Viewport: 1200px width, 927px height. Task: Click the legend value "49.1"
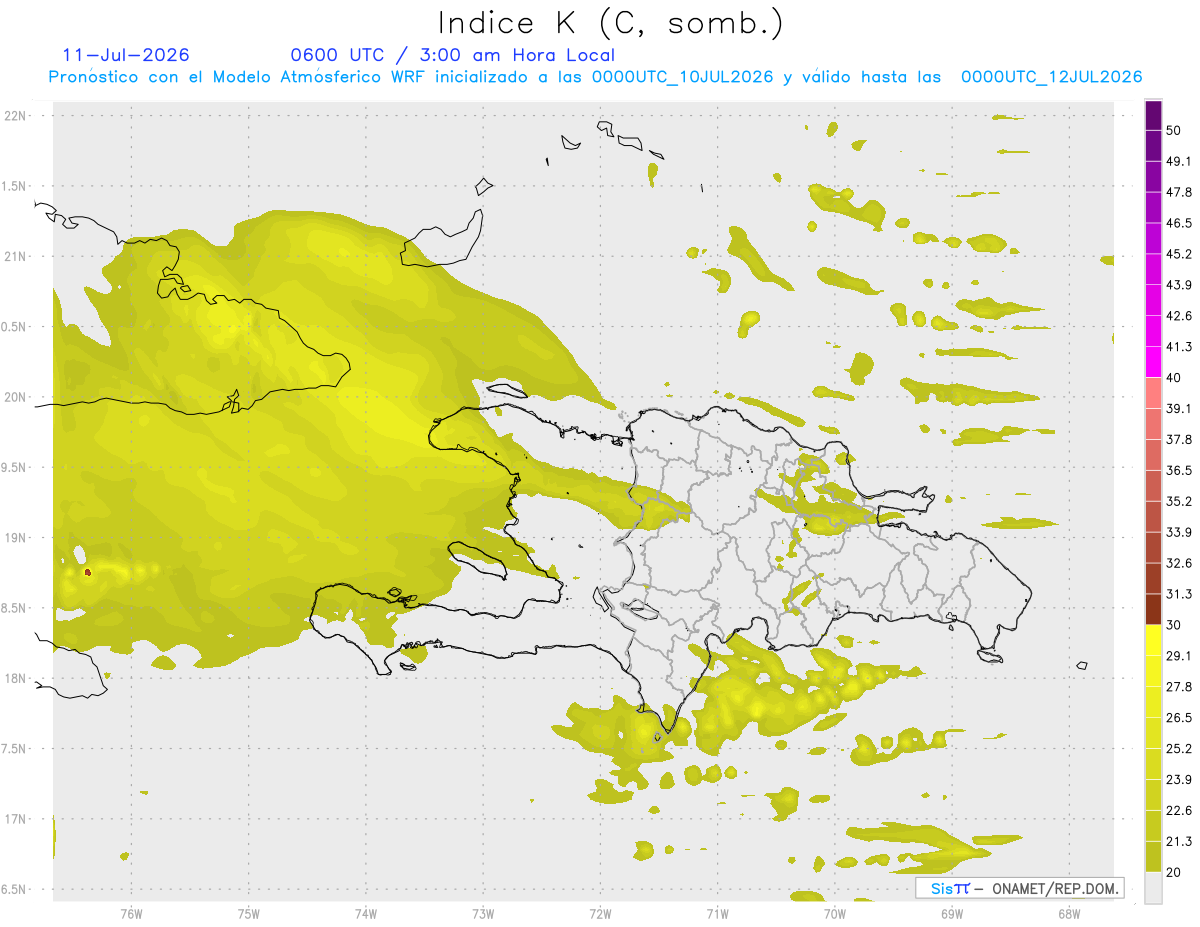point(1178,161)
